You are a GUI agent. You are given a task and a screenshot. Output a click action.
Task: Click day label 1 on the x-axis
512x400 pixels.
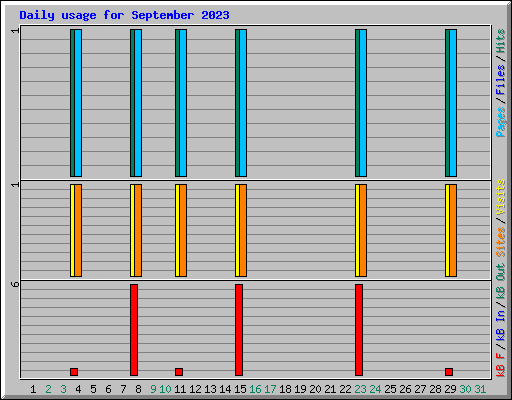33,389
